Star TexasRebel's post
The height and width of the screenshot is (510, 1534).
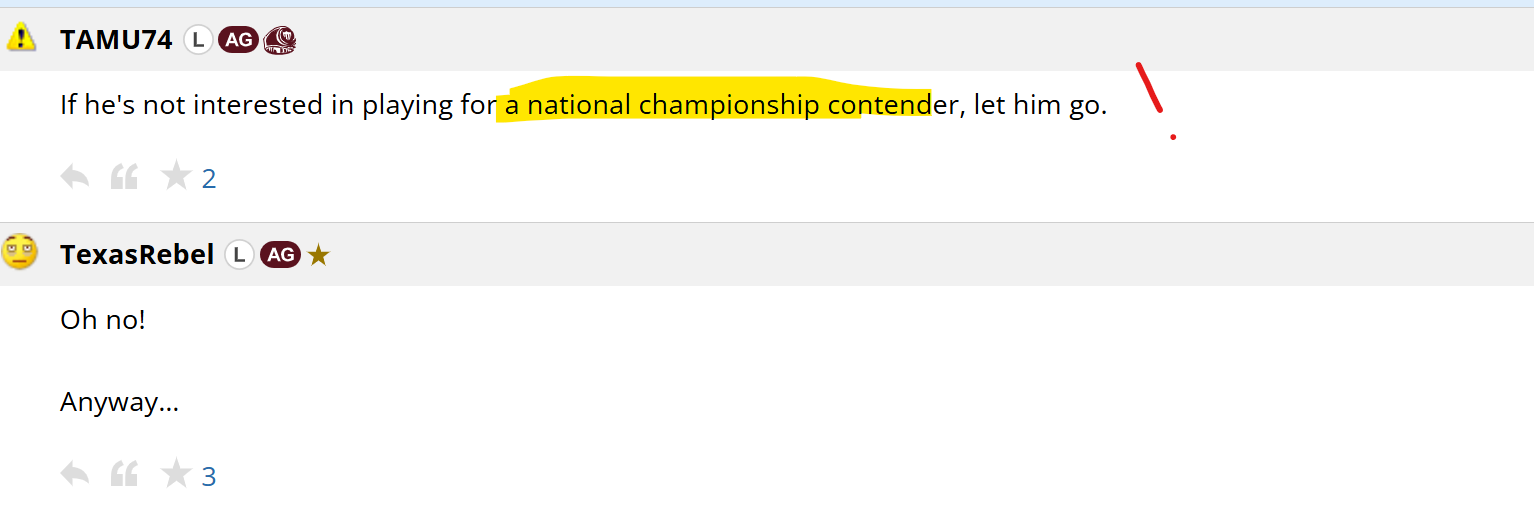pyautogui.click(x=176, y=473)
